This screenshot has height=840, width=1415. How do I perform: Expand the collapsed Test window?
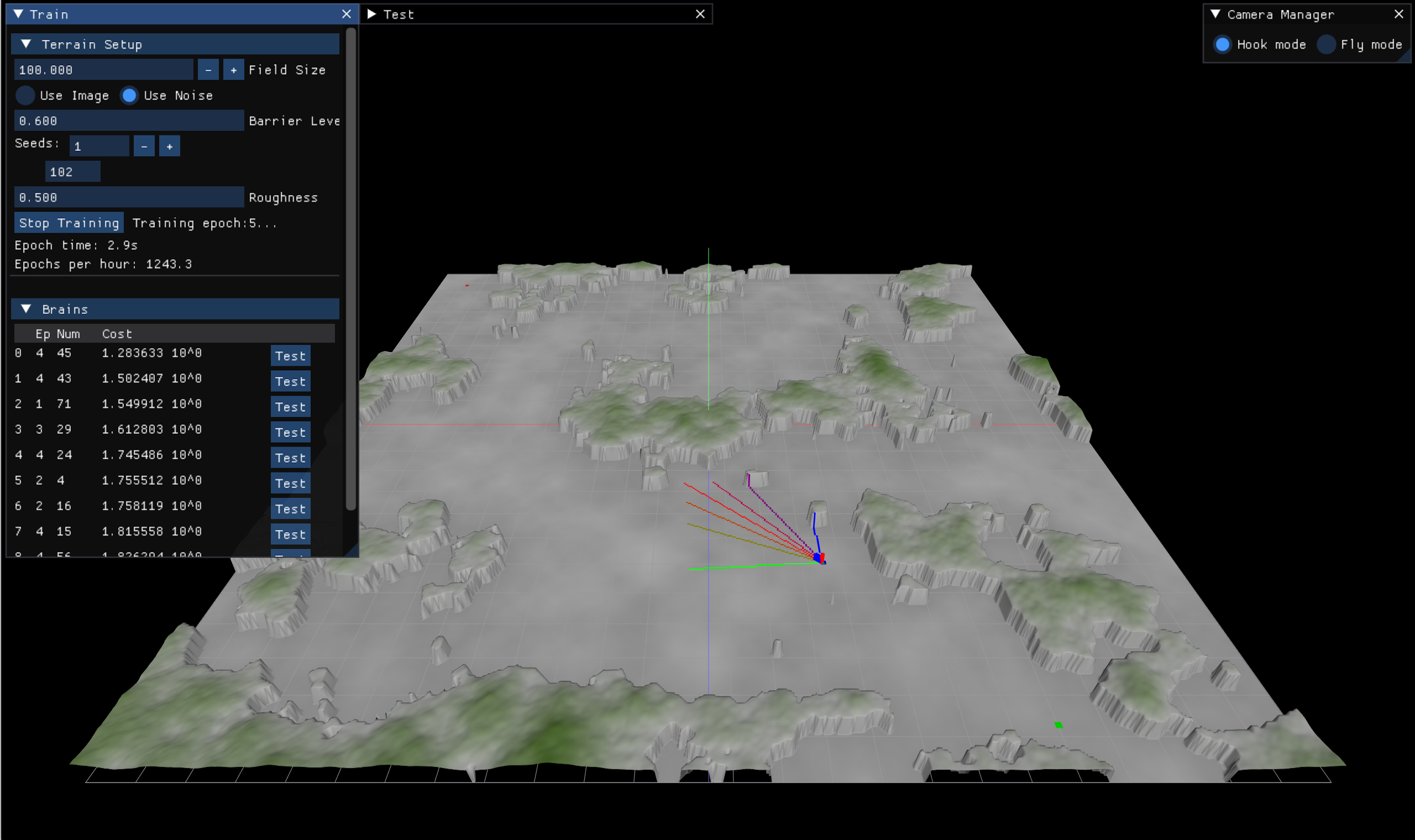coord(372,14)
